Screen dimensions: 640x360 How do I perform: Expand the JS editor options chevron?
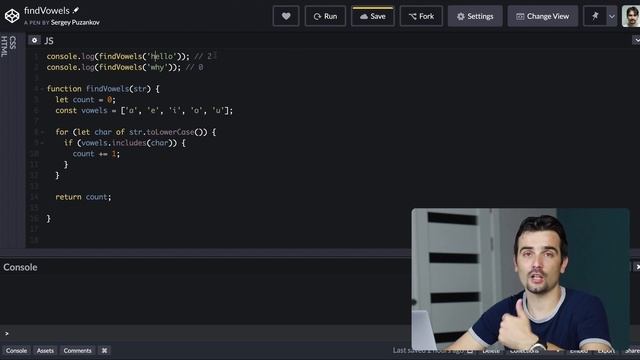tap(636, 40)
